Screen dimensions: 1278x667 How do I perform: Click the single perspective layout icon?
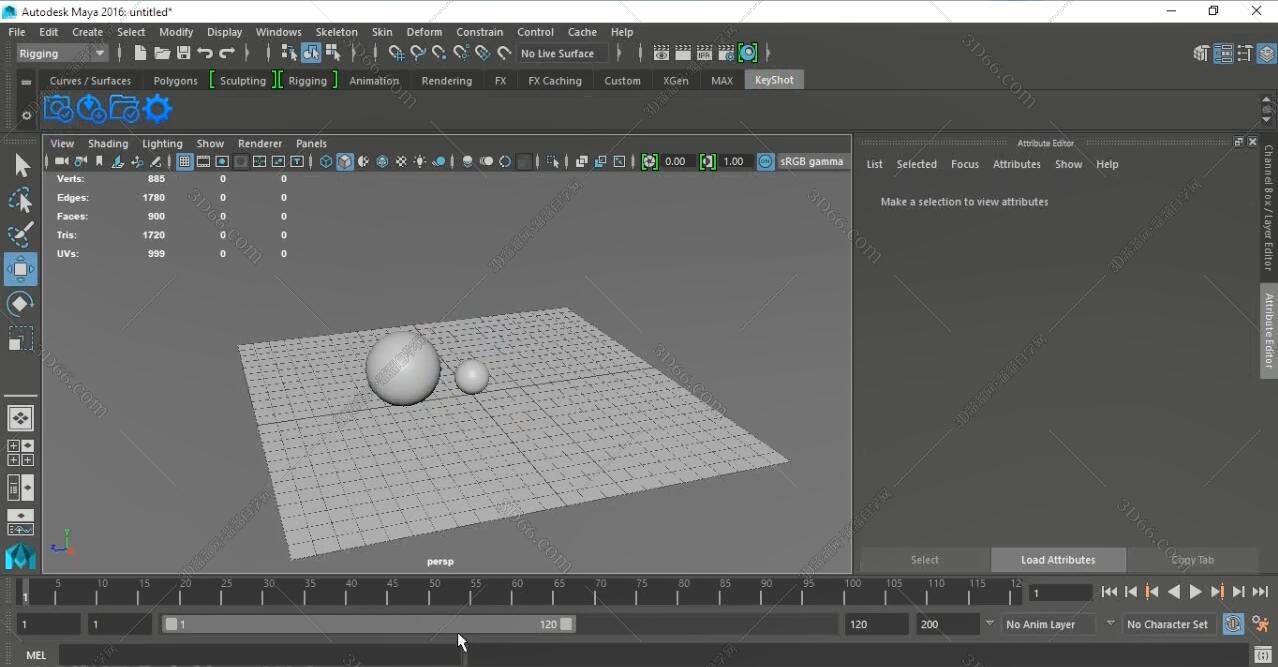click(x=21, y=418)
